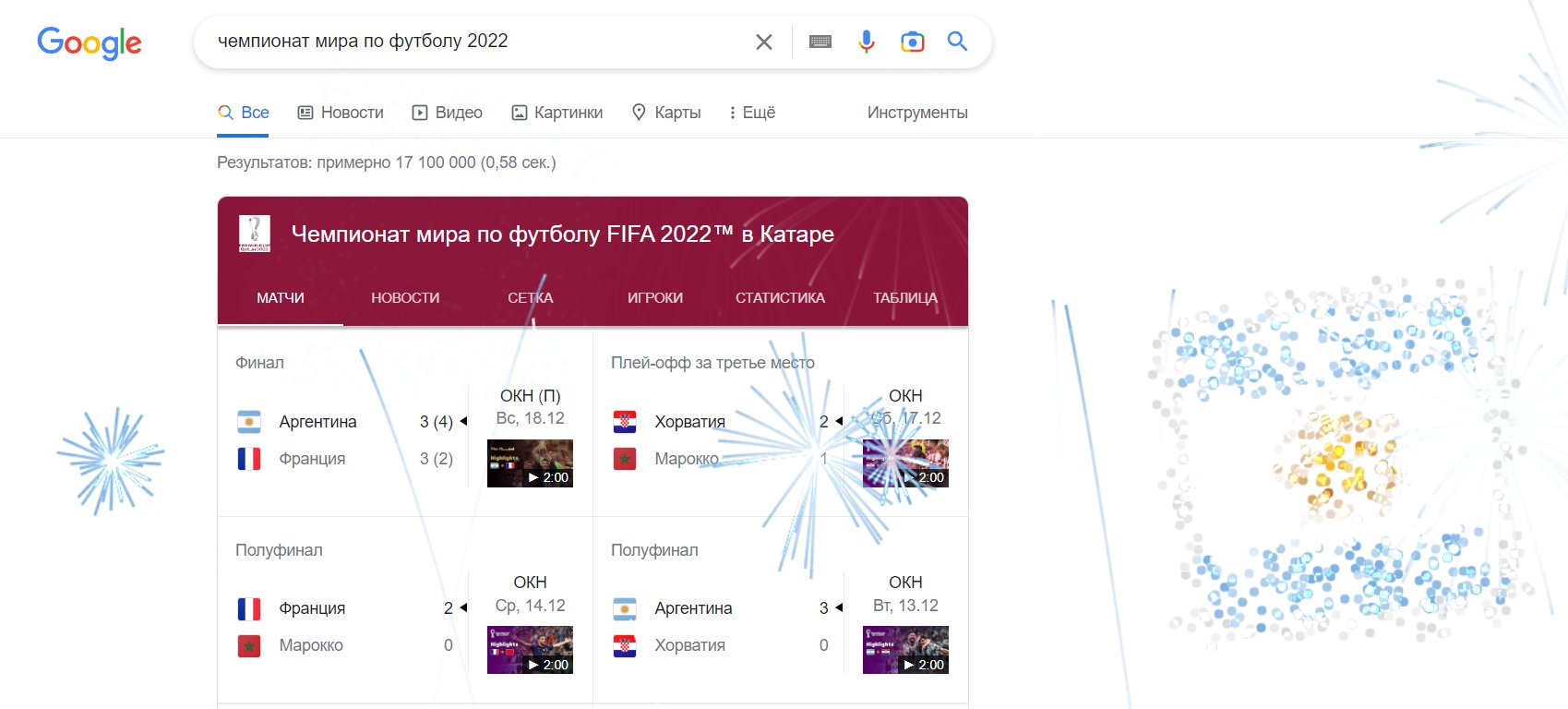Click the Argentina flag in the final

point(249,422)
